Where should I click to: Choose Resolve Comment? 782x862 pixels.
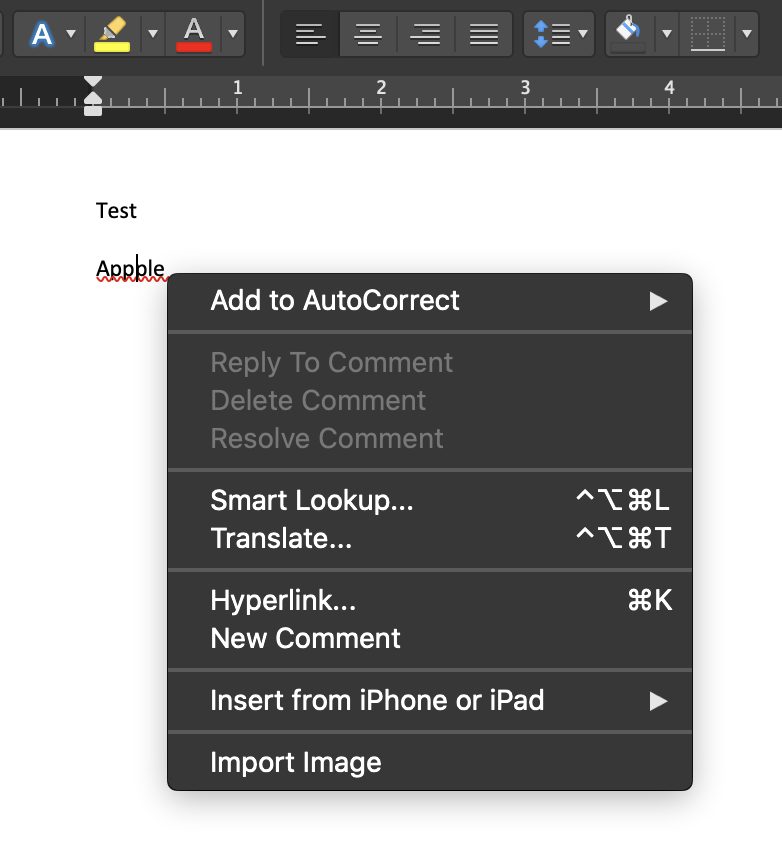pyautogui.click(x=429, y=439)
